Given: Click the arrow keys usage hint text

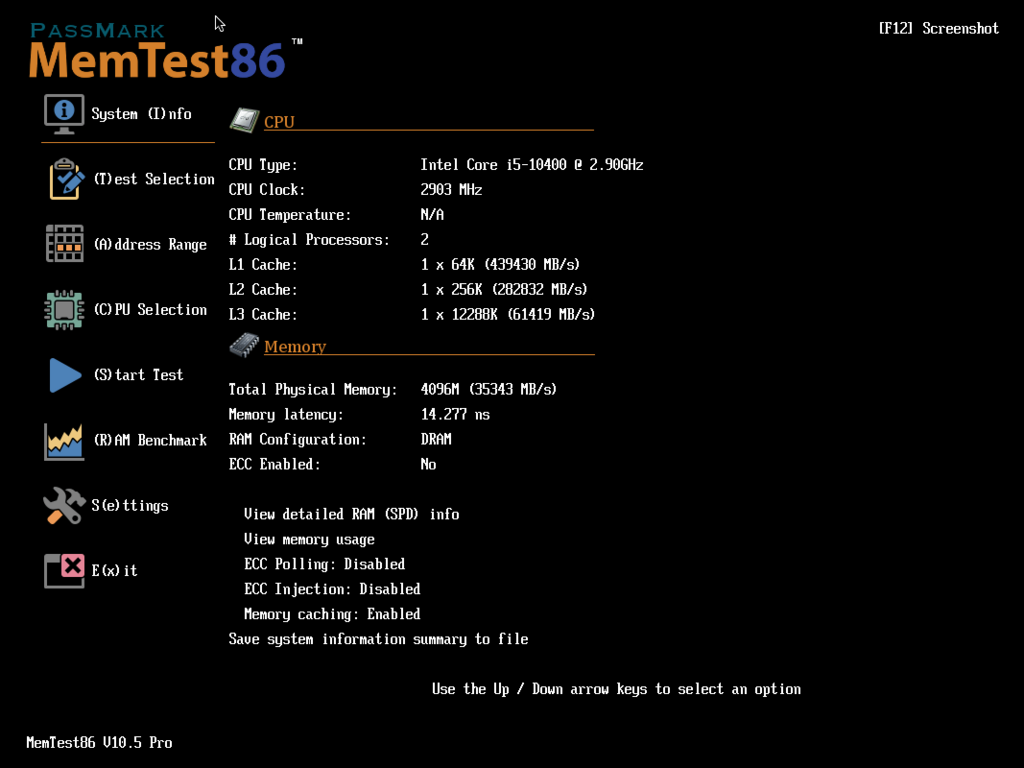Looking at the screenshot, I should coord(616,689).
